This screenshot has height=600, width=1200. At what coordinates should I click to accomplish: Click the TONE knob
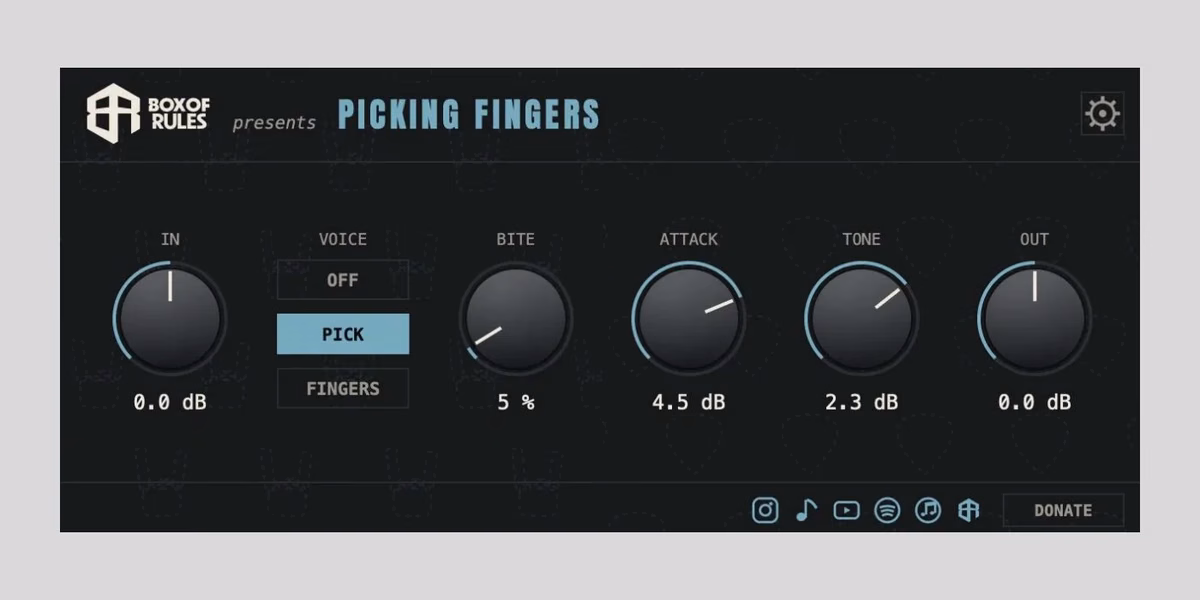(861, 318)
